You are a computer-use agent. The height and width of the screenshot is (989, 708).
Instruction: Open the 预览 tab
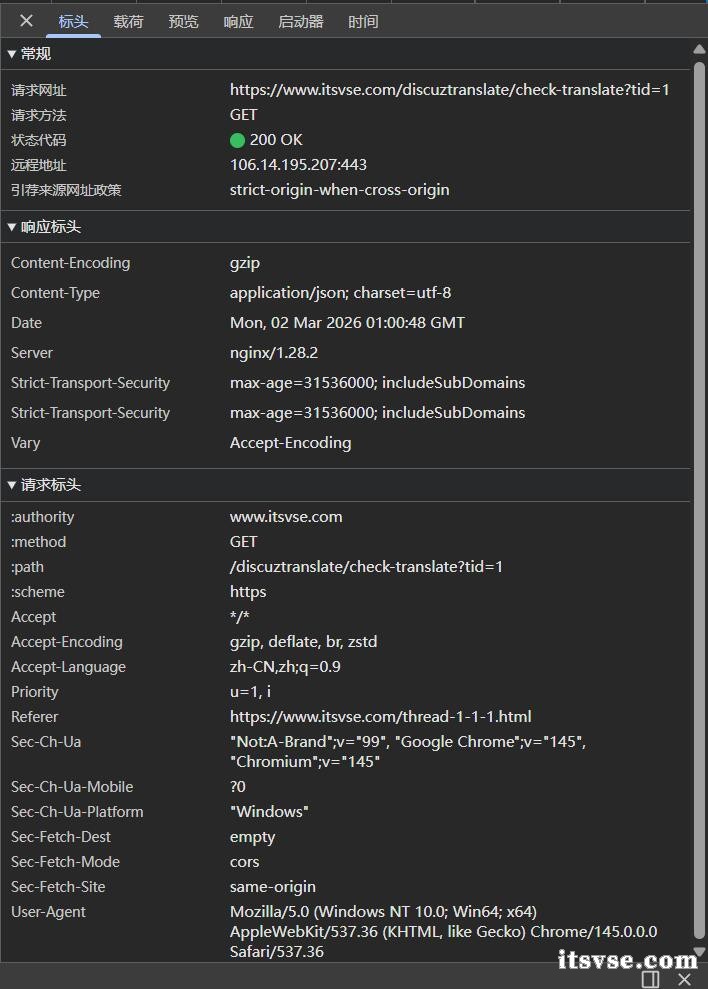[x=183, y=21]
